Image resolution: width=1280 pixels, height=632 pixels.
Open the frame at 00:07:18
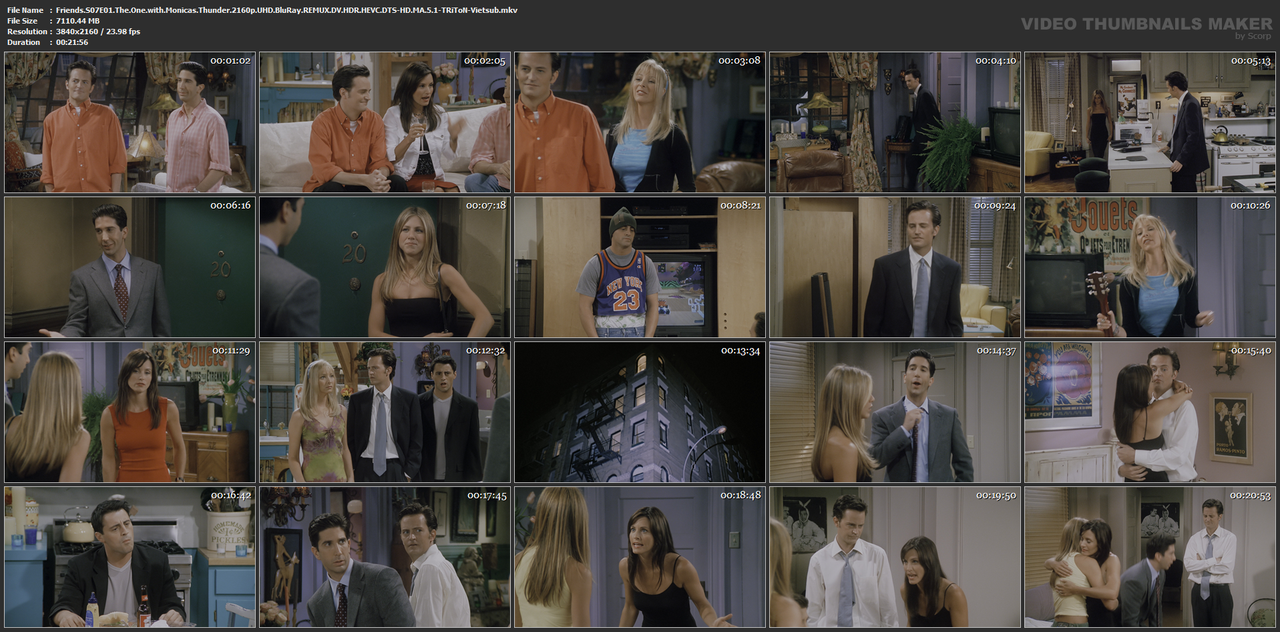pyautogui.click(x=385, y=267)
